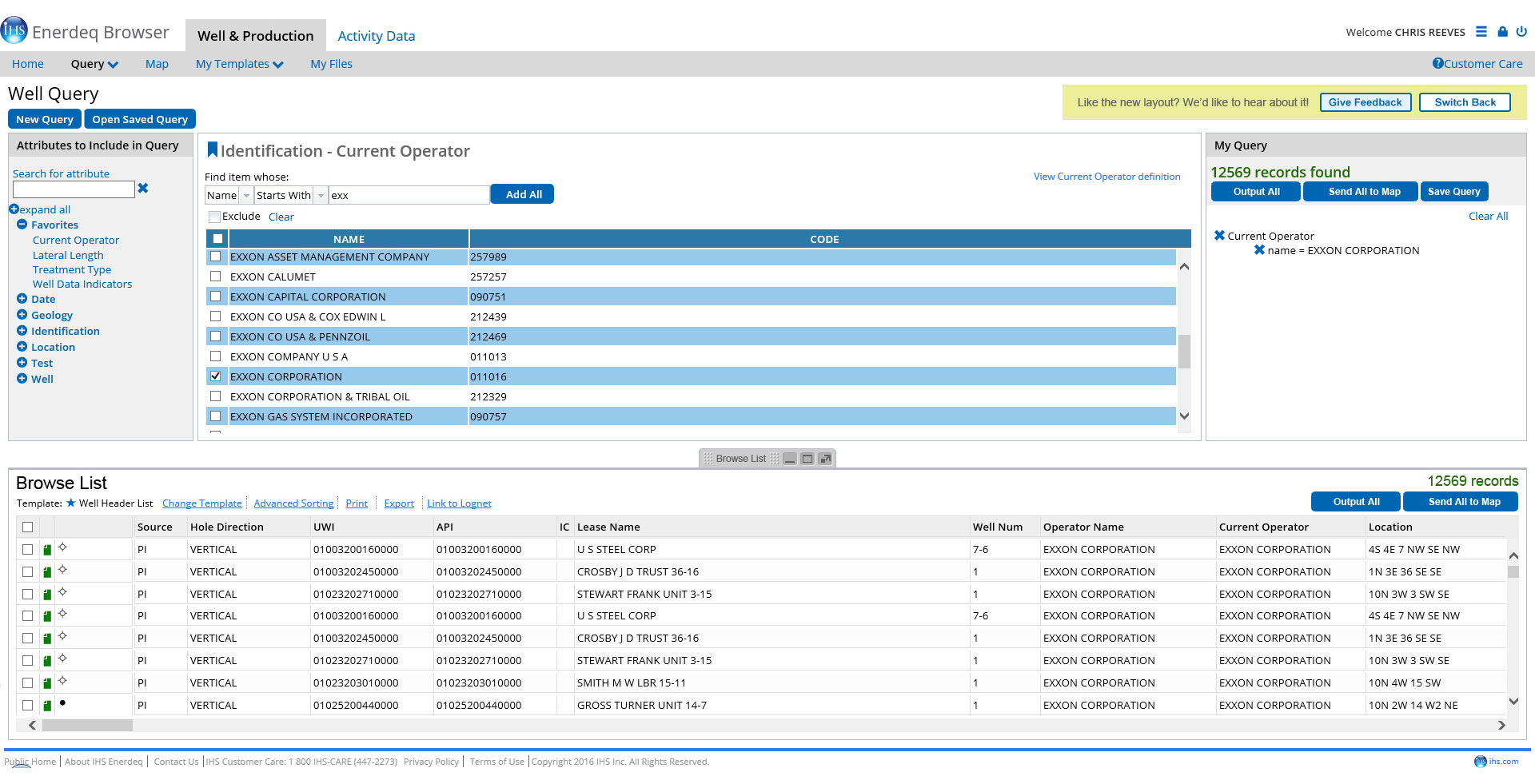
Task: Collapse the Favorites group
Action: (22, 225)
